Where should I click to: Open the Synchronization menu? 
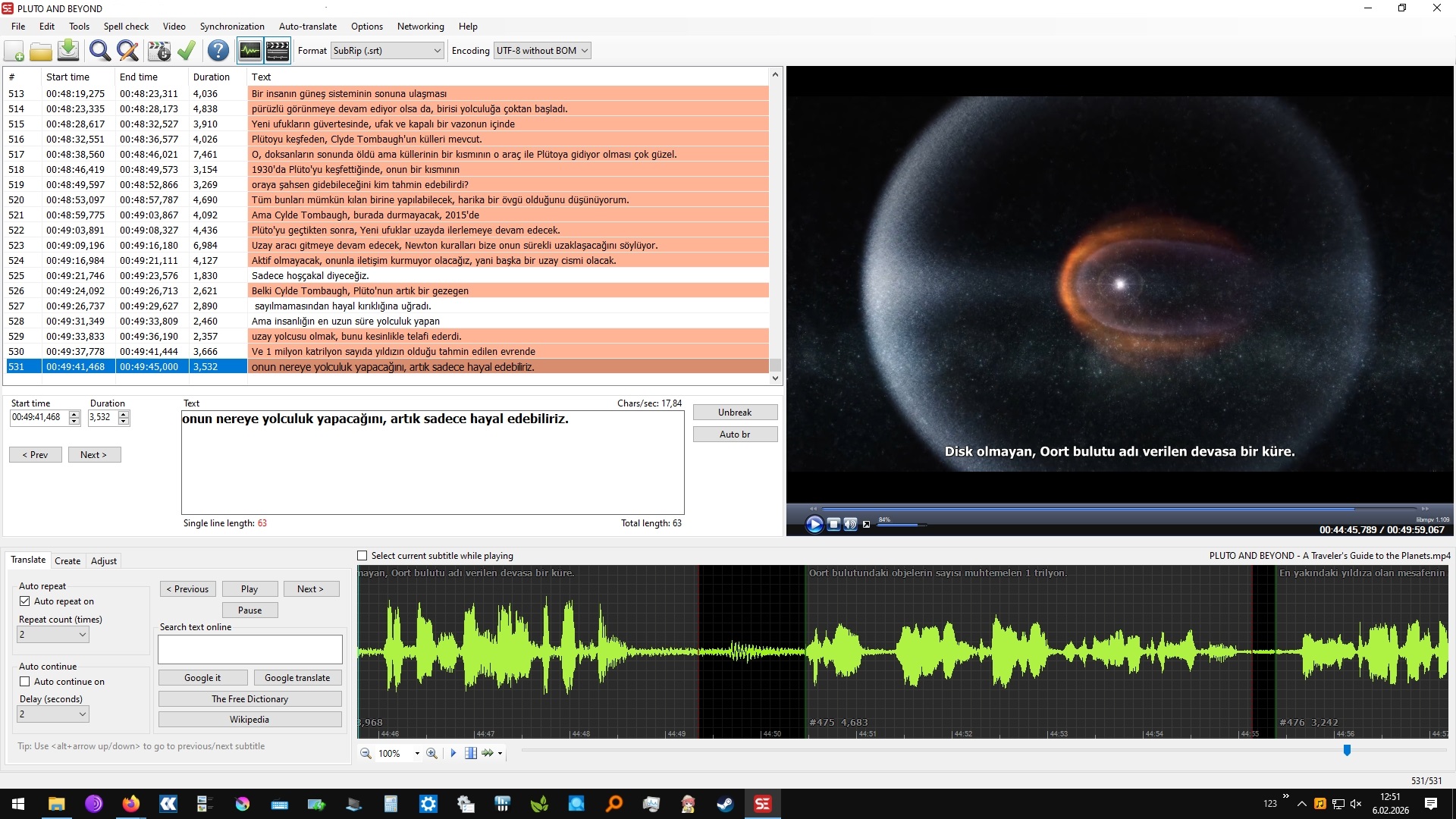tap(232, 26)
